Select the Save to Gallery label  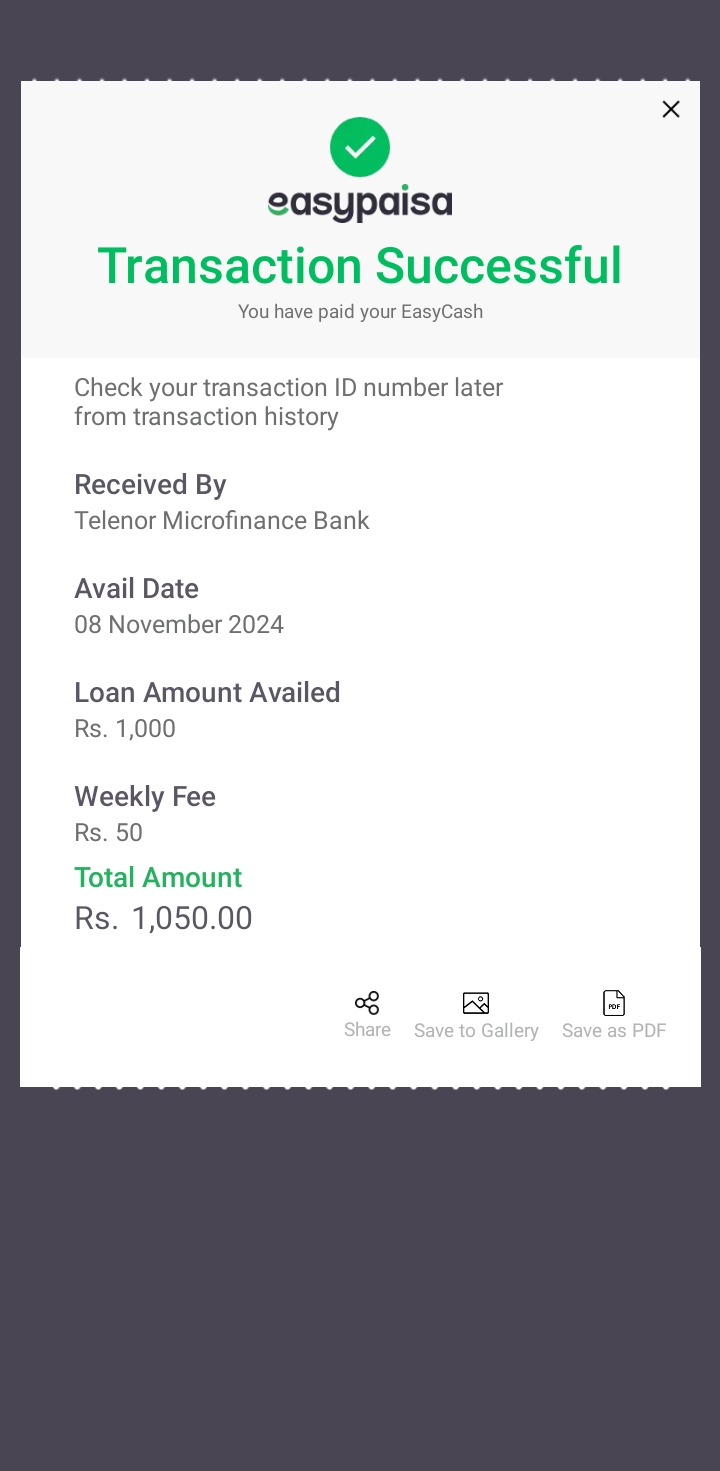(476, 1031)
